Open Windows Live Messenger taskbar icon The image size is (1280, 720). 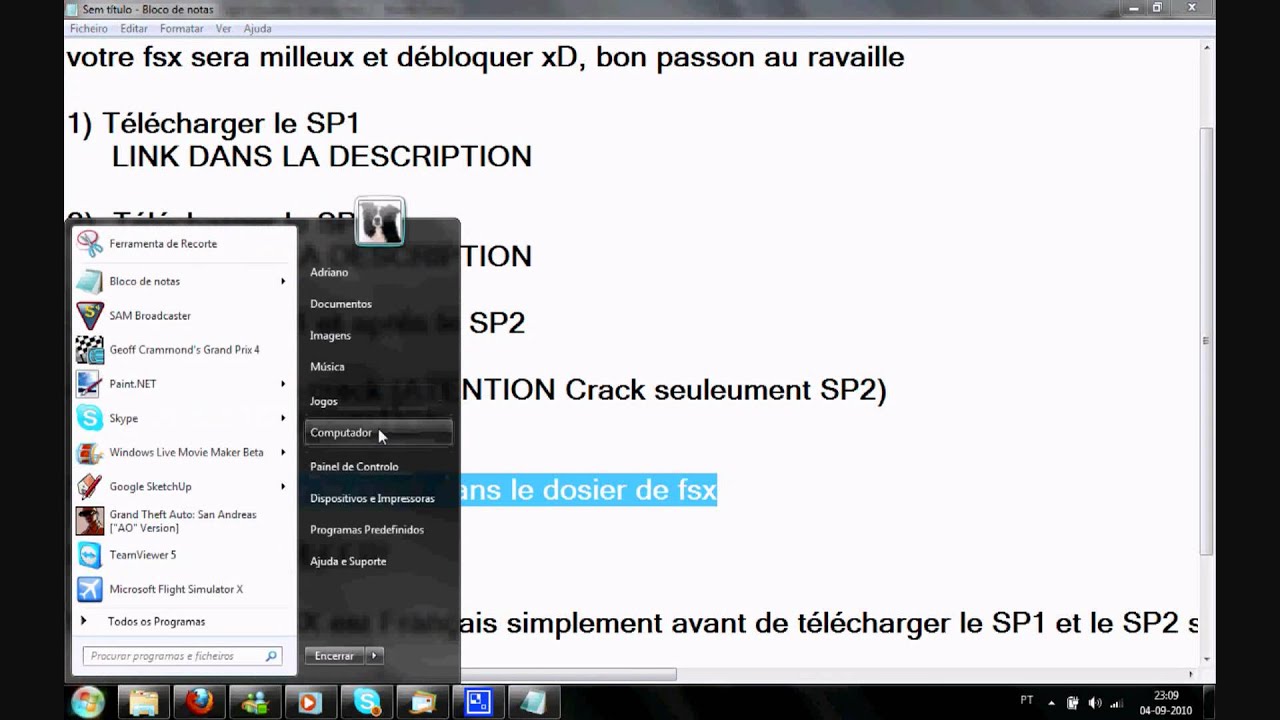point(255,702)
